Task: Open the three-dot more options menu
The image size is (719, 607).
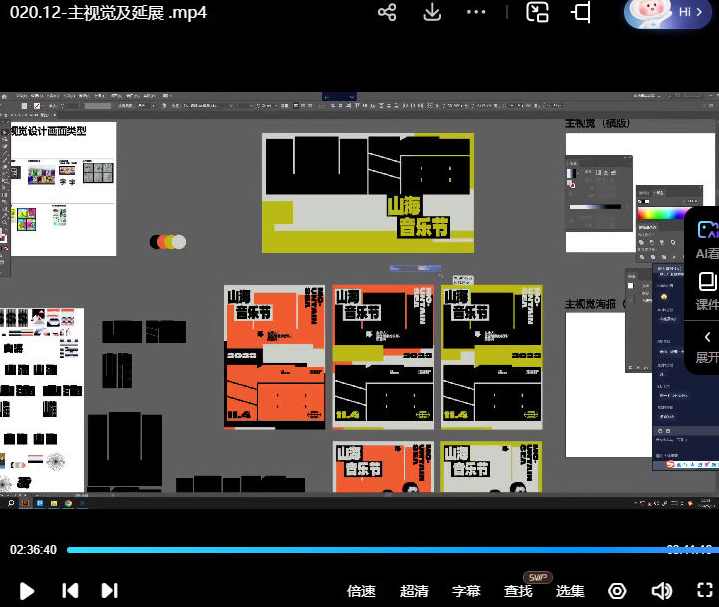Action: click(477, 12)
